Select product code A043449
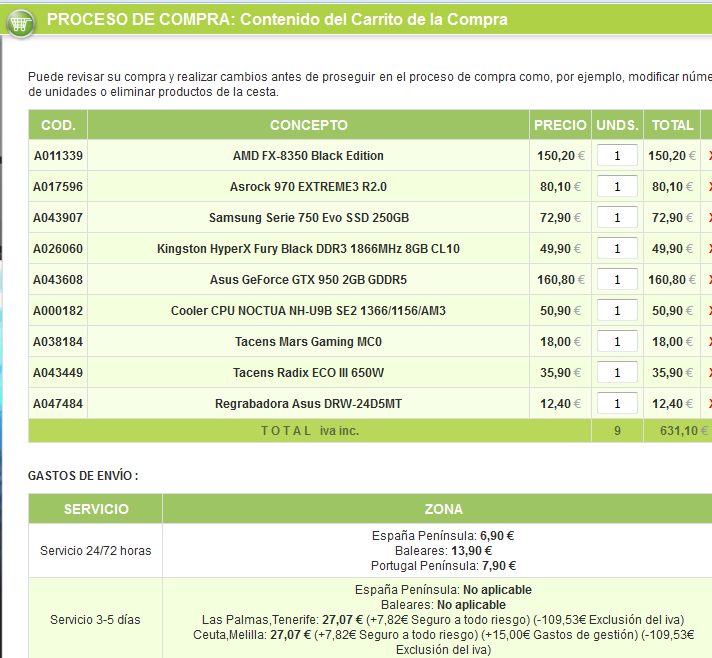712x658 pixels. point(58,373)
